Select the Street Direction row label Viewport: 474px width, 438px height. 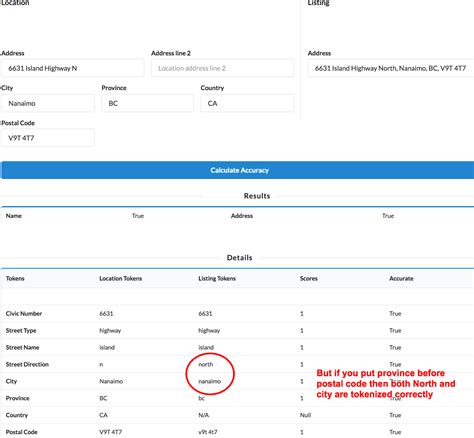[27, 364]
